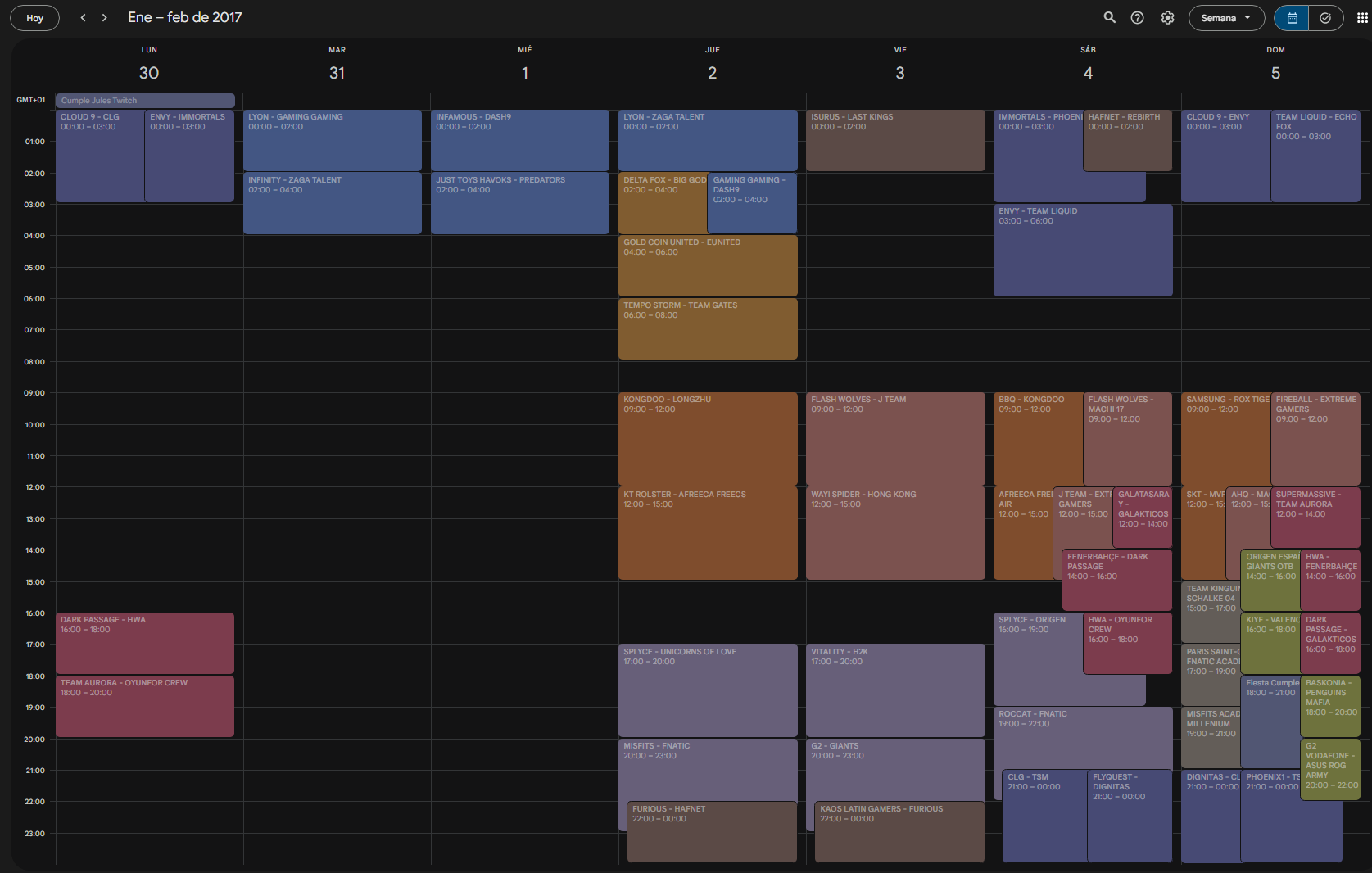Open G2 VODAFONE - ASUS ROG ARMY event
This screenshot has width=1372, height=873.
[1330, 770]
